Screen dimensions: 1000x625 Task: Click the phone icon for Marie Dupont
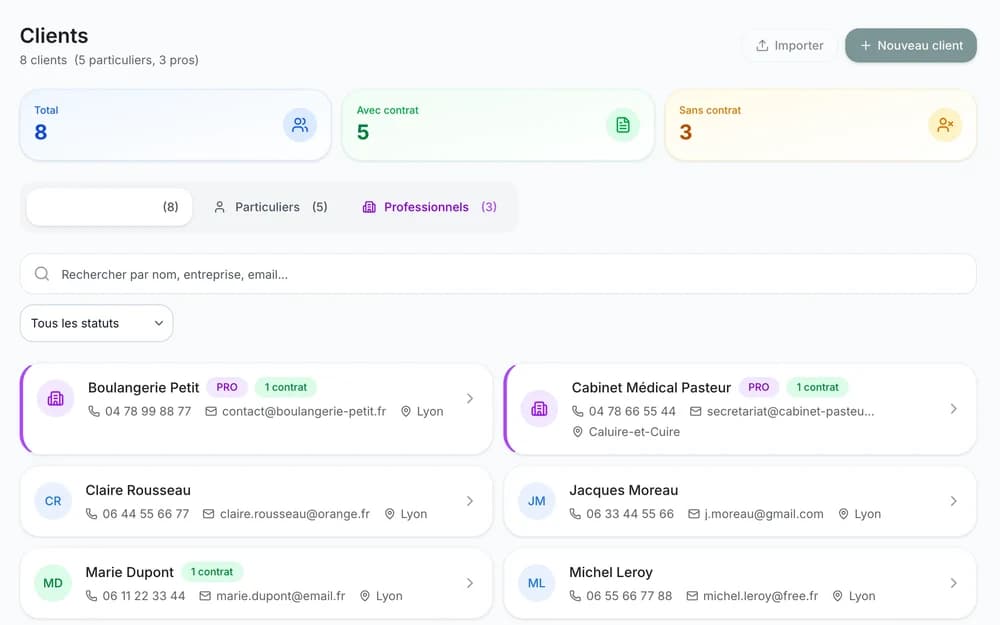[x=91, y=596]
